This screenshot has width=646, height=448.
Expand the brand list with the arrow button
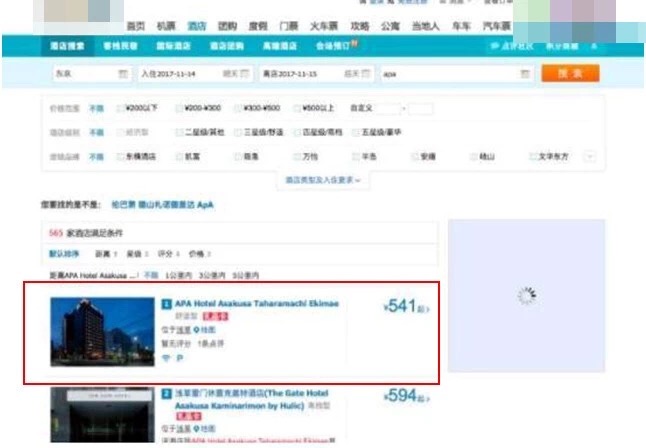590,157
